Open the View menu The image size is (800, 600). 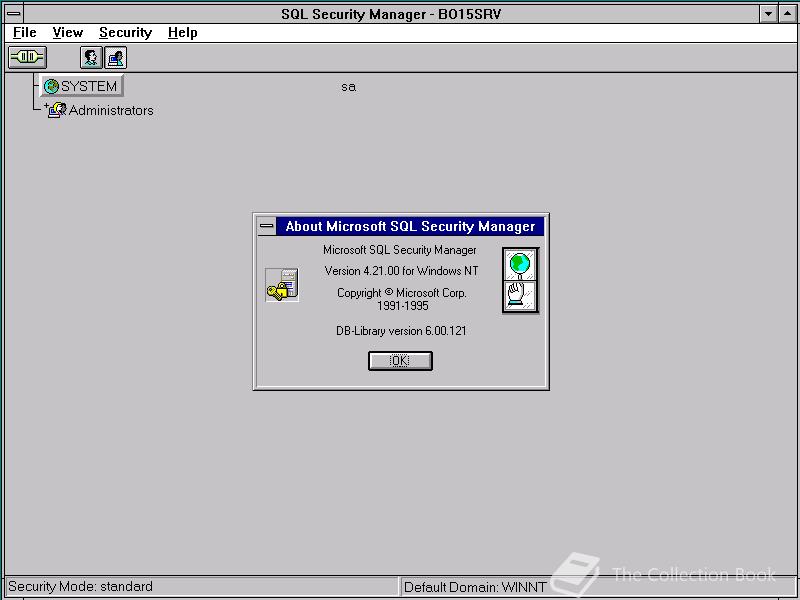(x=67, y=33)
